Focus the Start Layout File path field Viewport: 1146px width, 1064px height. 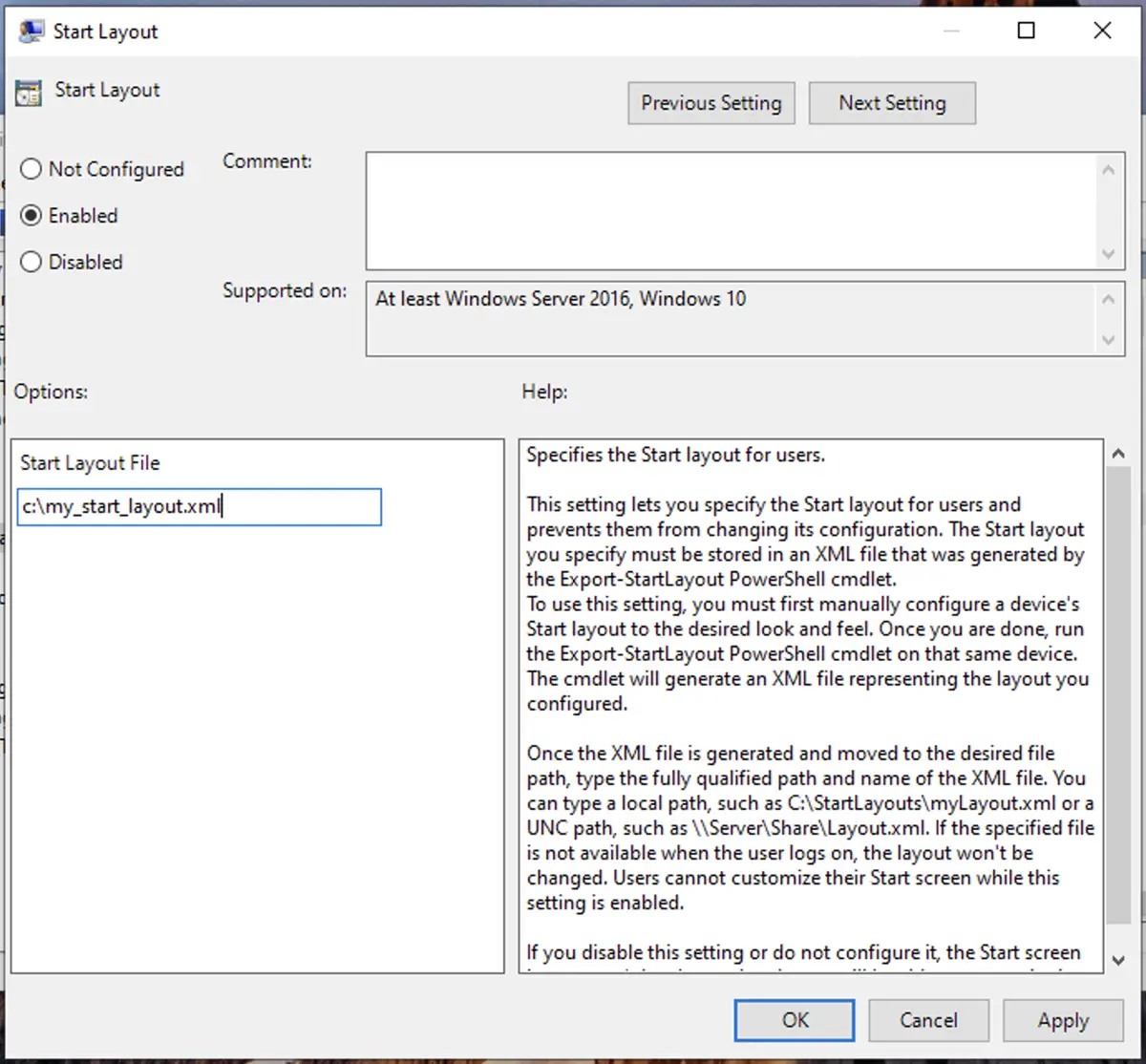[x=200, y=507]
